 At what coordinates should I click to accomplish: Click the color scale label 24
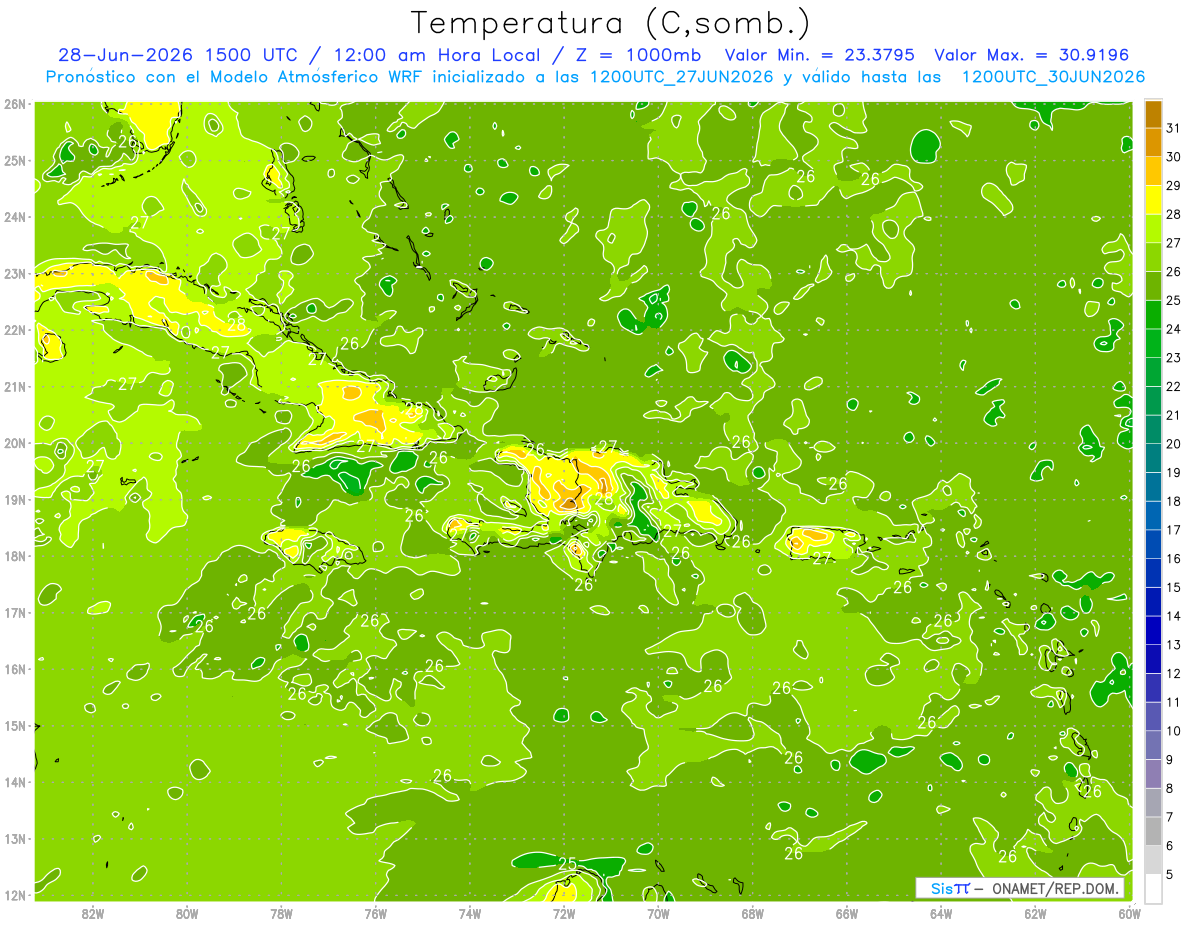pyautogui.click(x=1174, y=329)
